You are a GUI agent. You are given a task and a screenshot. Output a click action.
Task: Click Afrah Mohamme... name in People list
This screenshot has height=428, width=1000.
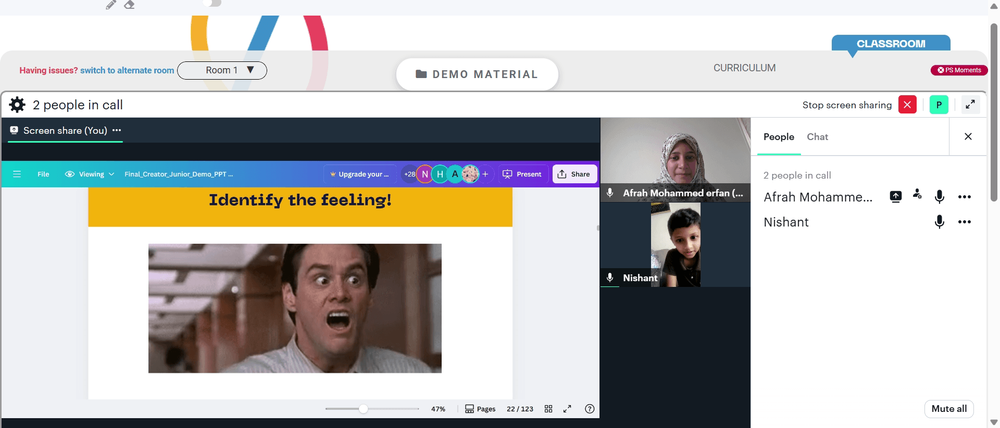(818, 197)
